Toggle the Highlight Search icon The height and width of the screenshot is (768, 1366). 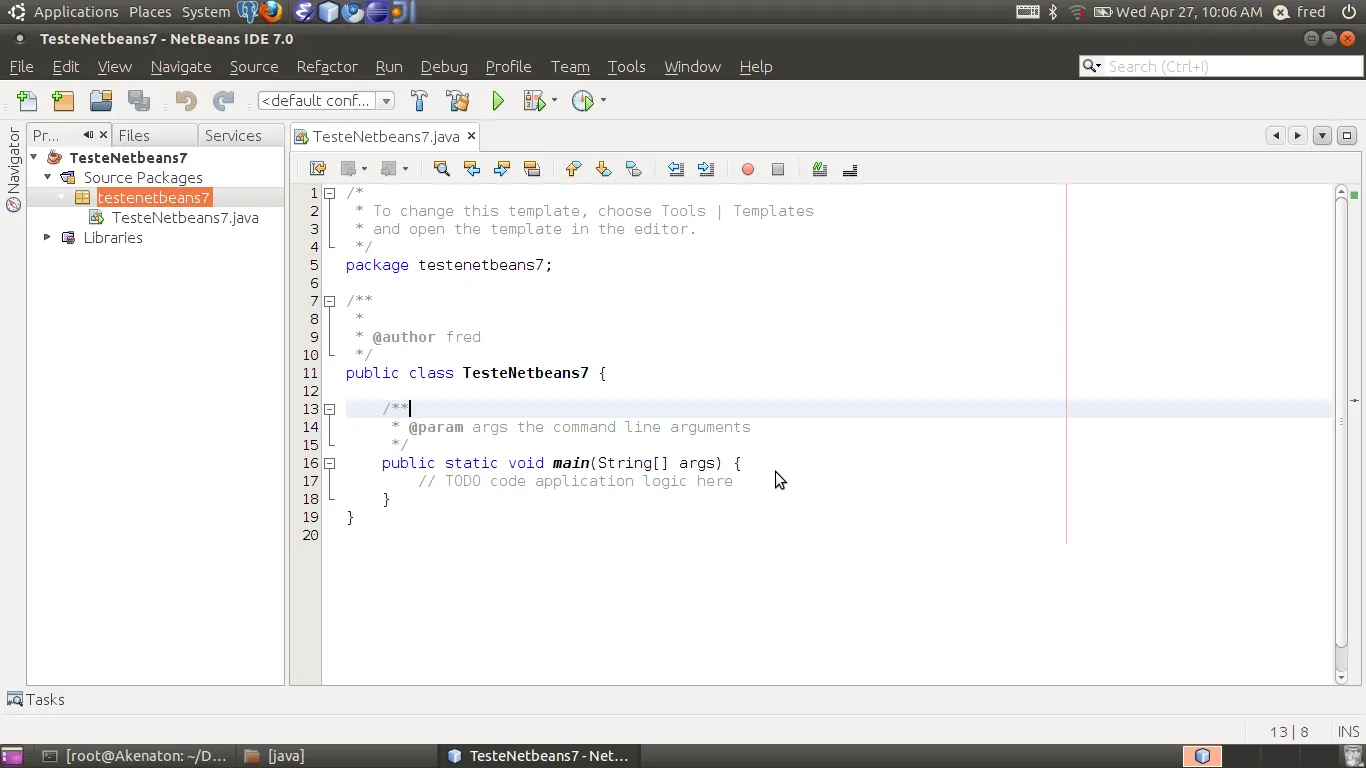pos(532,169)
